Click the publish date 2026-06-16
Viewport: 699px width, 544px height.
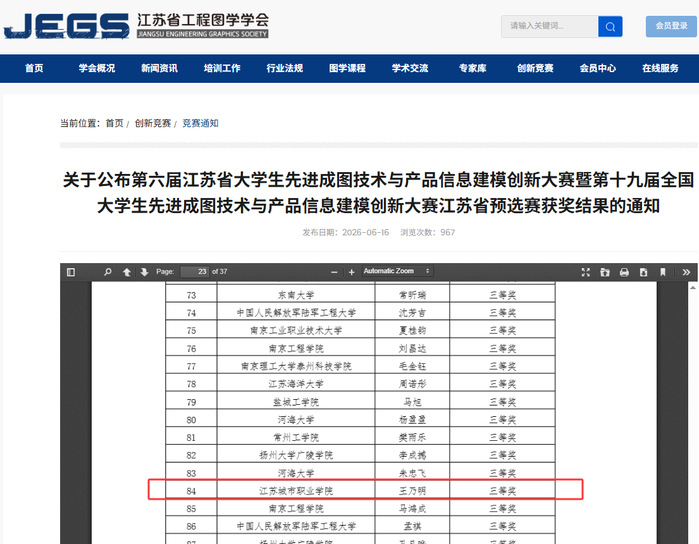coord(366,232)
